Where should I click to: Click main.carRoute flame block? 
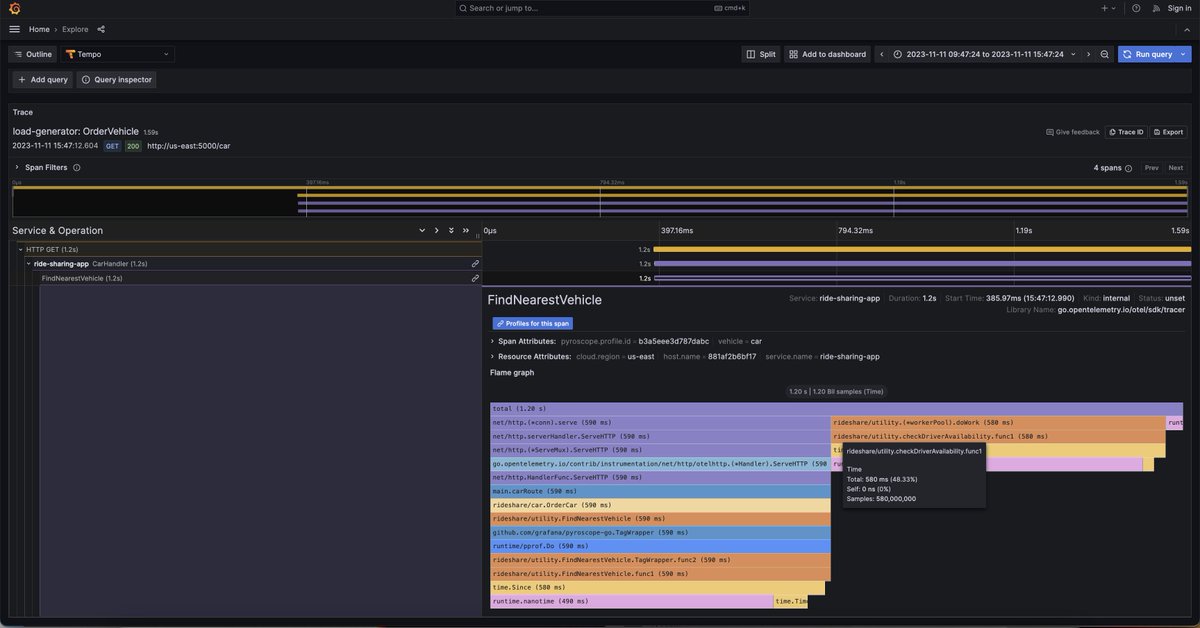[x=660, y=491]
